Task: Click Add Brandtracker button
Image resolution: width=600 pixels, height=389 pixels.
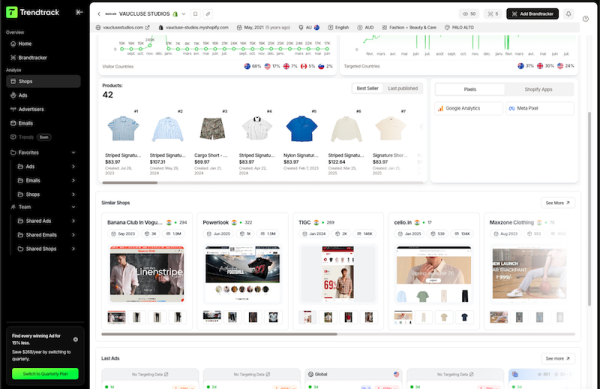Action: 532,14
